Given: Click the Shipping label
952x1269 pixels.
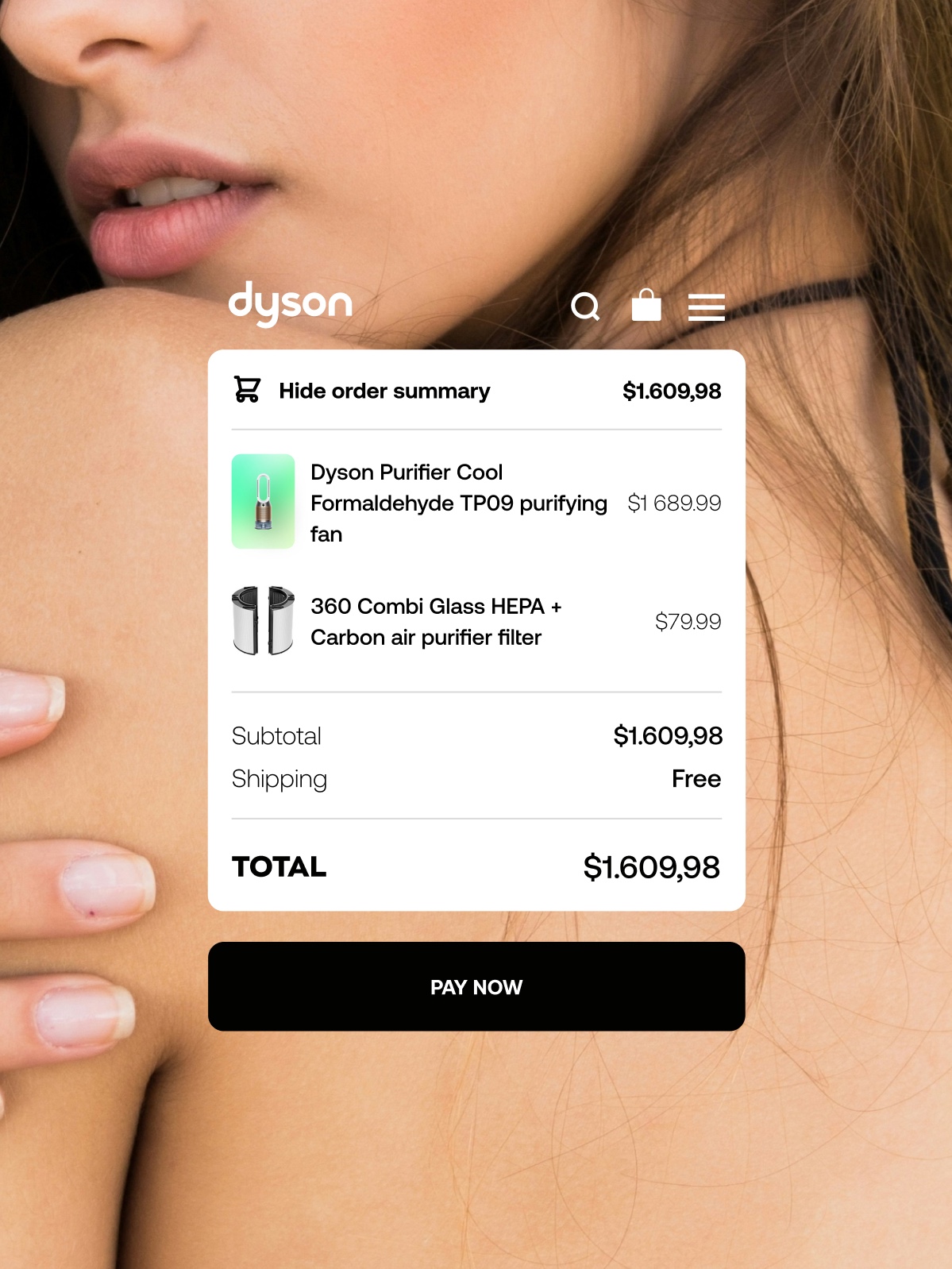Looking at the screenshot, I should point(279,779).
